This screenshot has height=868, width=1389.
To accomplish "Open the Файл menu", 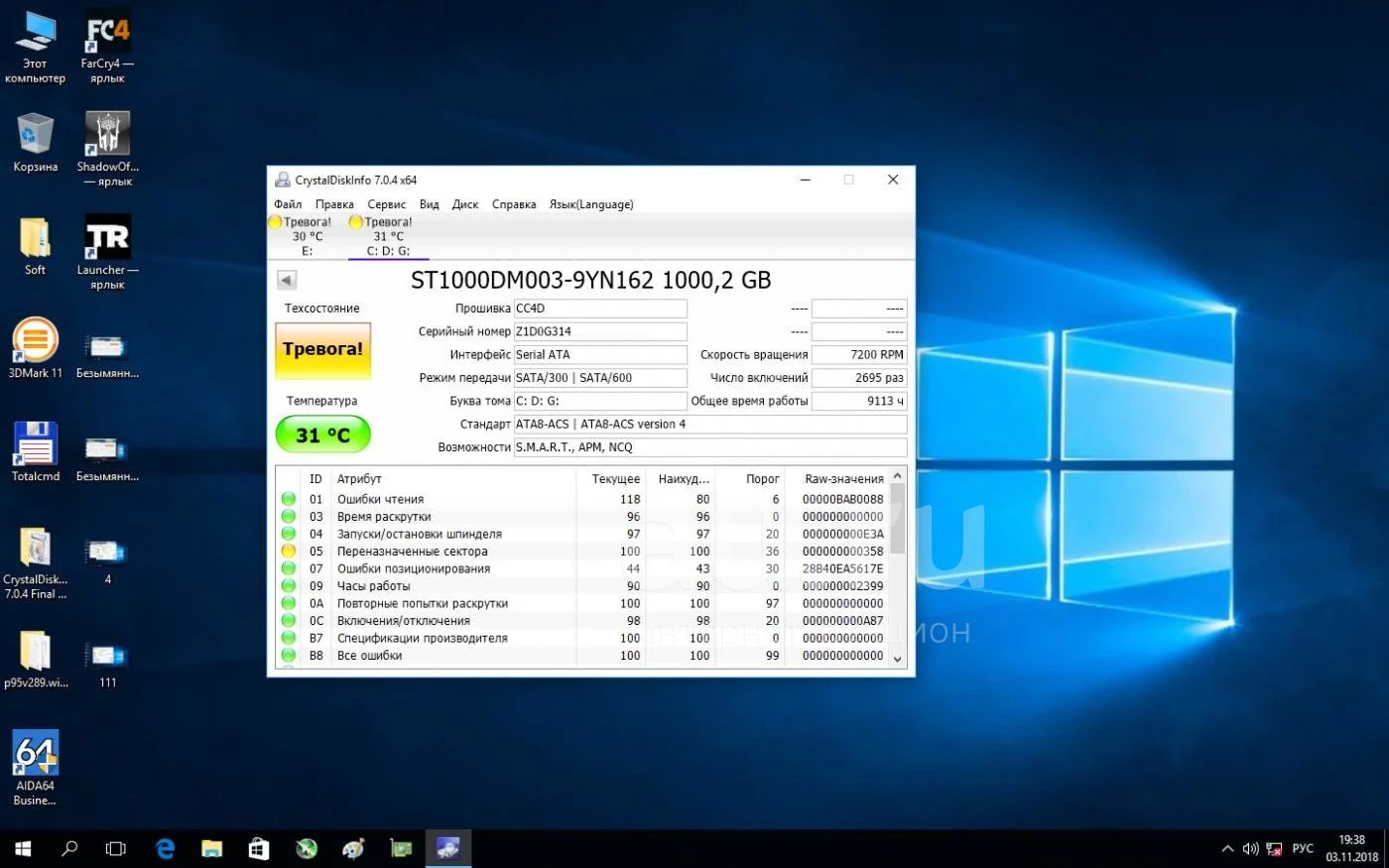I will pos(288,204).
